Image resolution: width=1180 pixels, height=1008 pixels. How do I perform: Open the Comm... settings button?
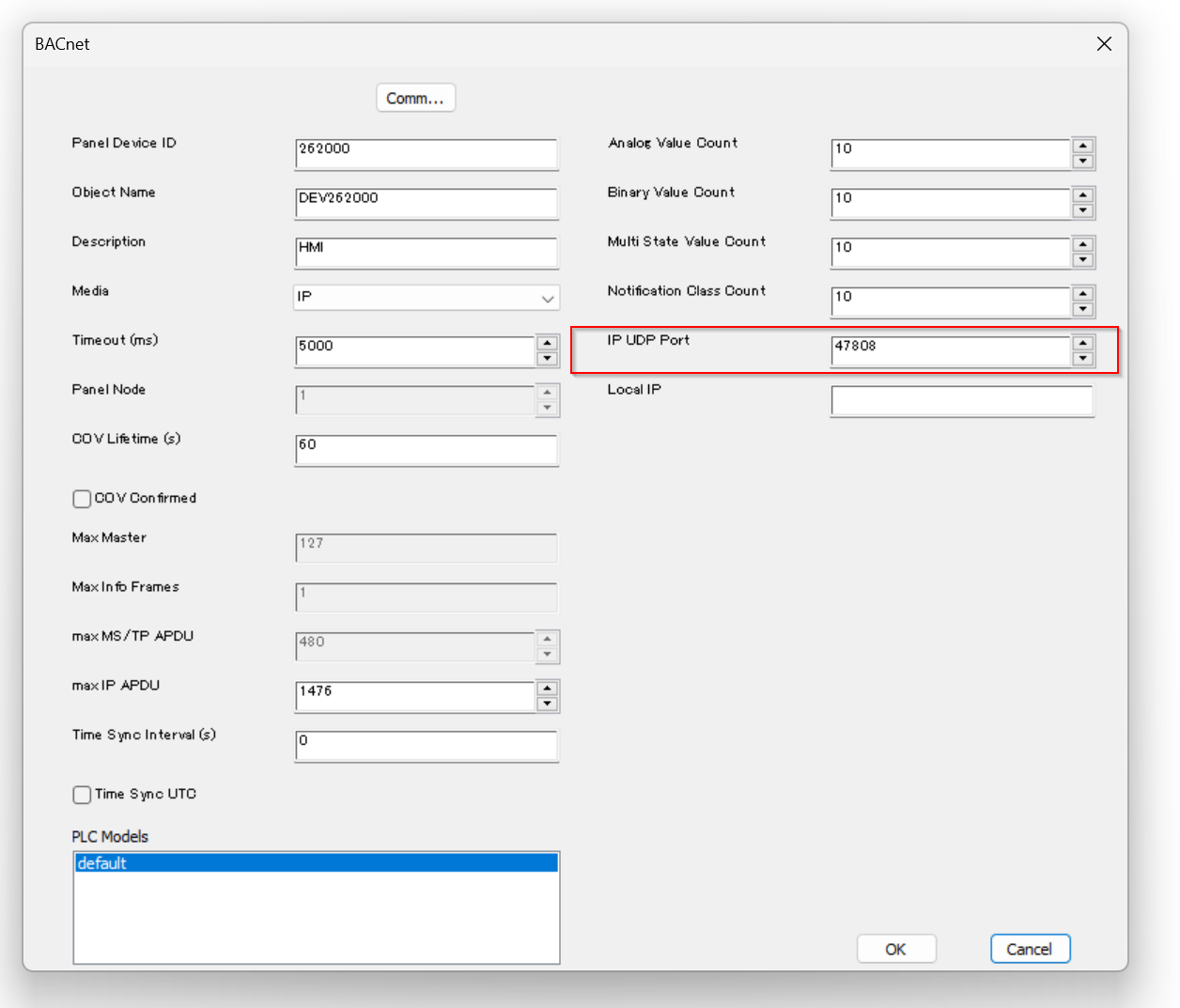click(415, 98)
